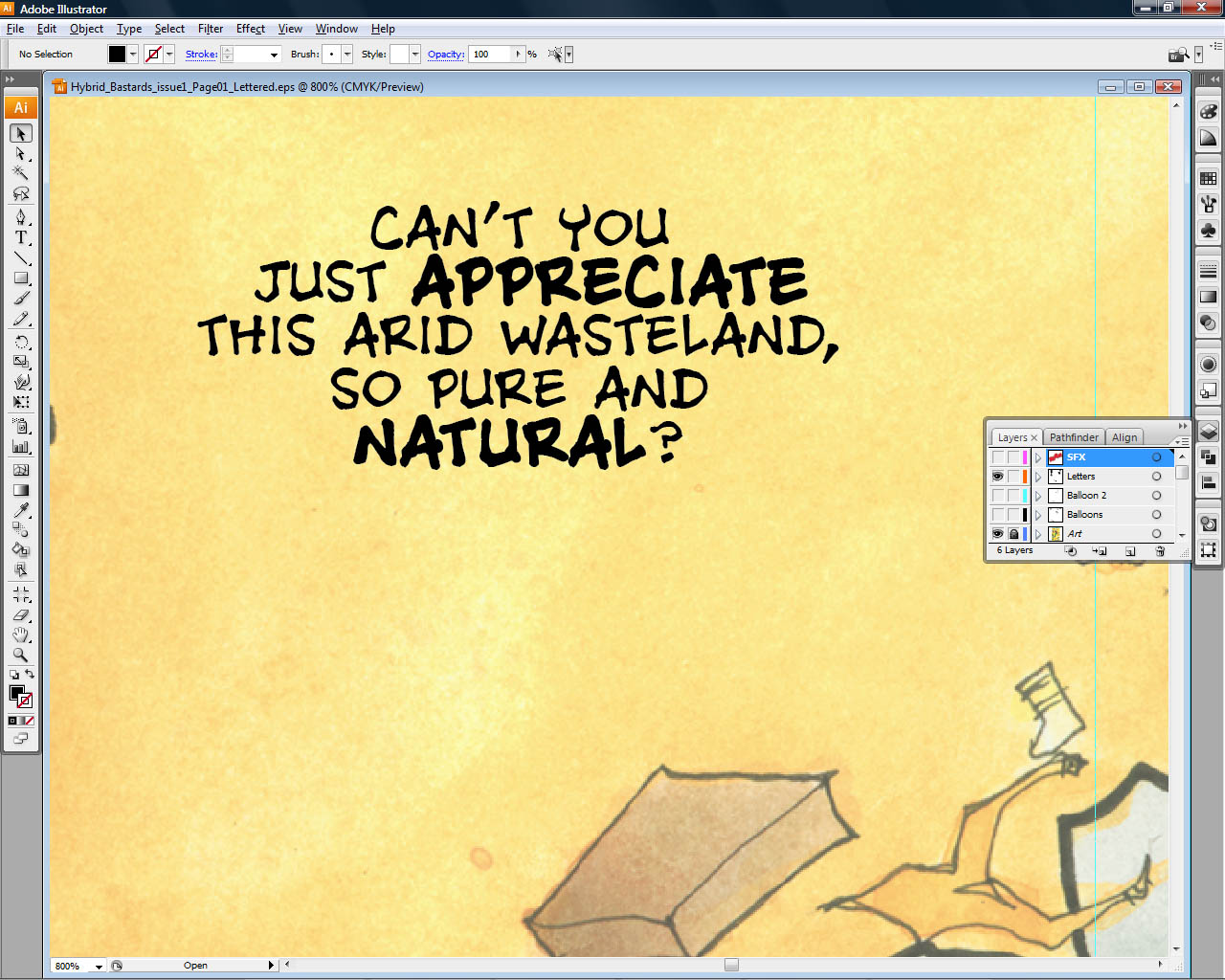Create a new layer in Layers panel
The image size is (1225, 980).
tap(1130, 551)
